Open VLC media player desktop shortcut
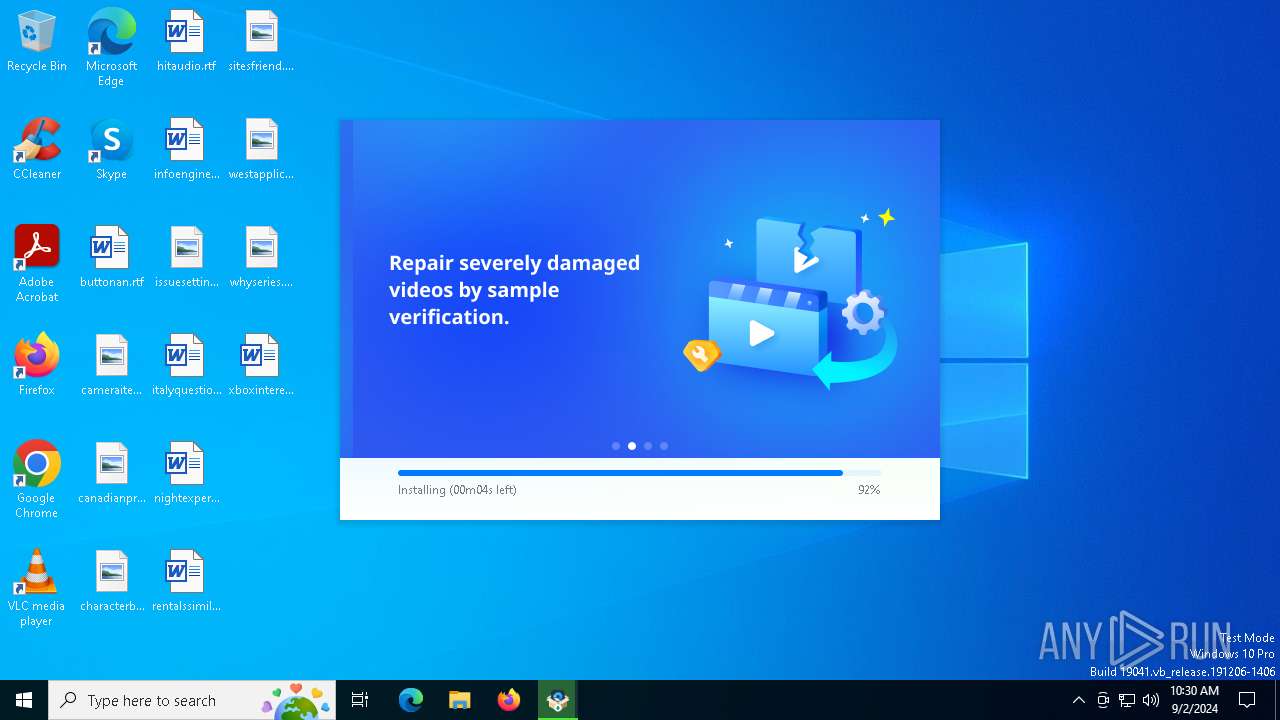1280x720 pixels. click(37, 588)
